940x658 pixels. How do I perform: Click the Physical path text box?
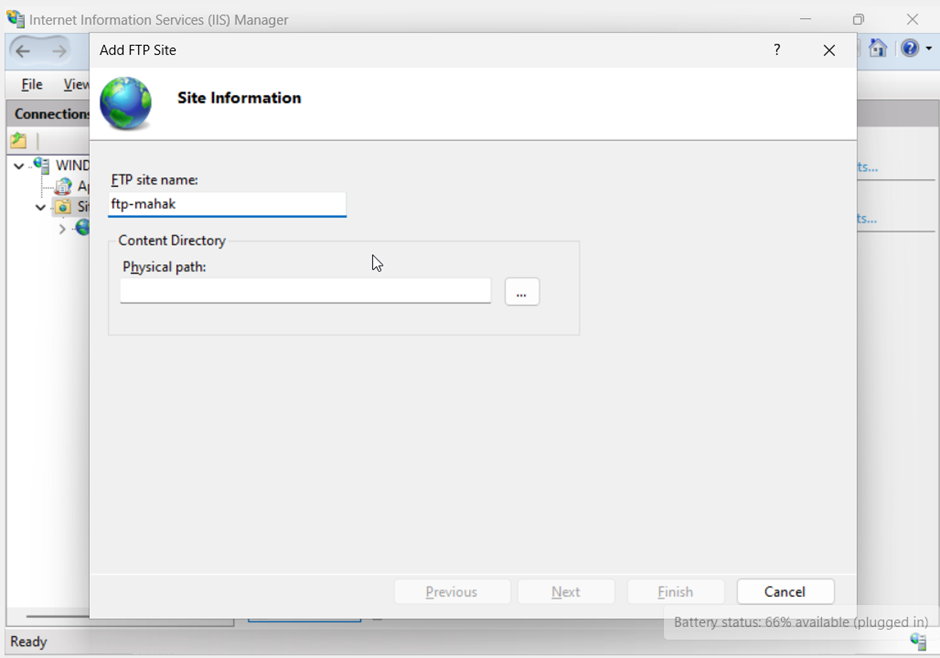coord(305,291)
